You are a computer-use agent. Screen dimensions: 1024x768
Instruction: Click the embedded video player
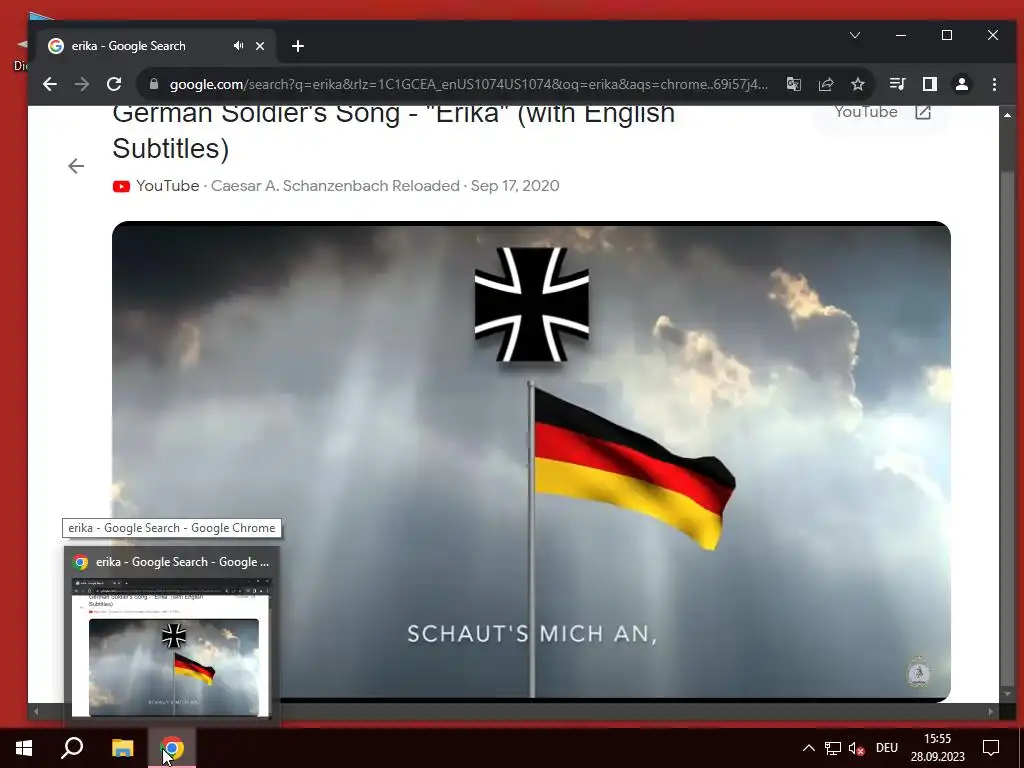click(531, 462)
